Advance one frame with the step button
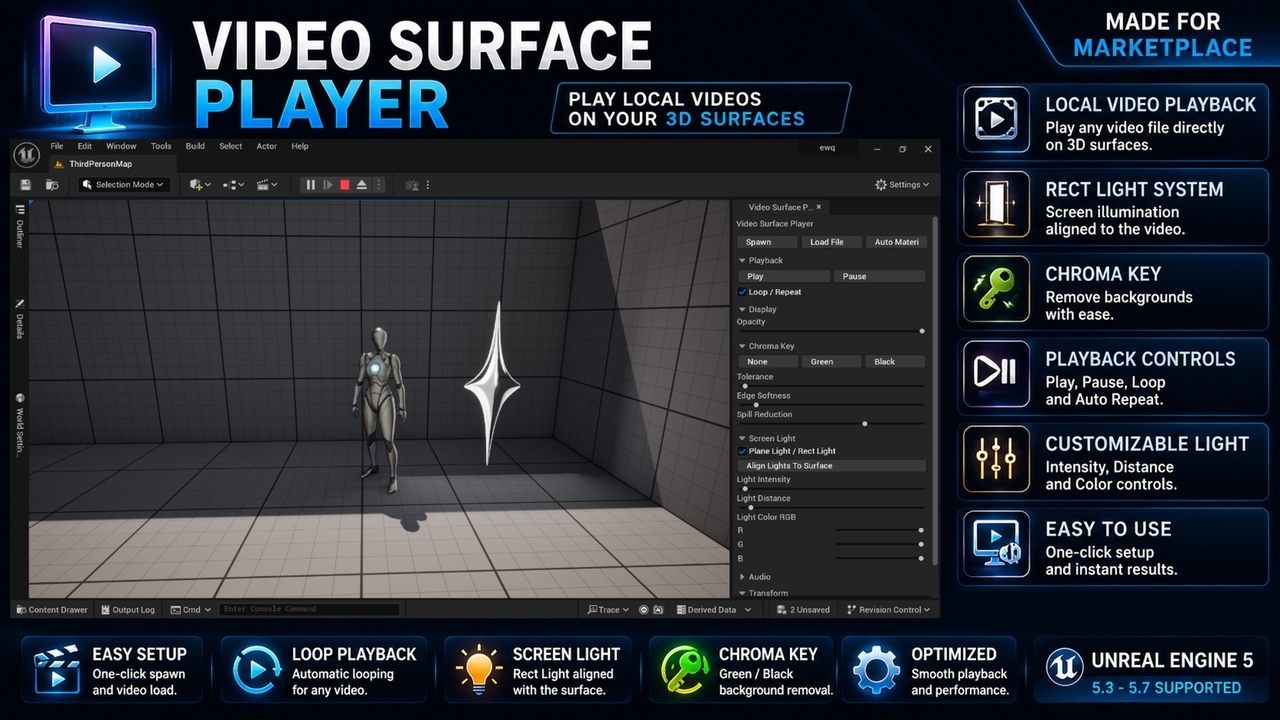 coord(328,185)
